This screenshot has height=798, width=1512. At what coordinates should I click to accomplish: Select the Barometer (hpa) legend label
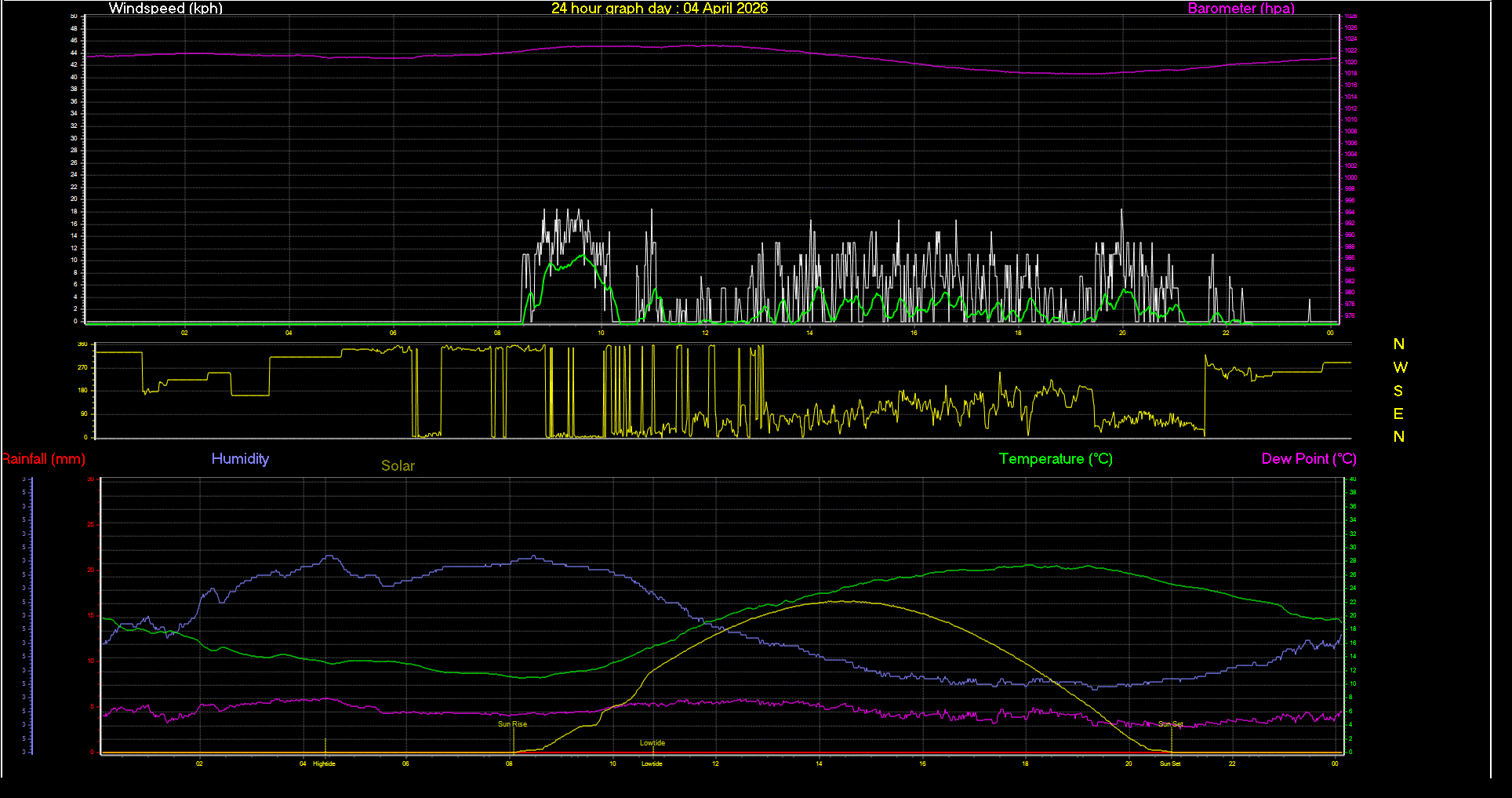1241,9
